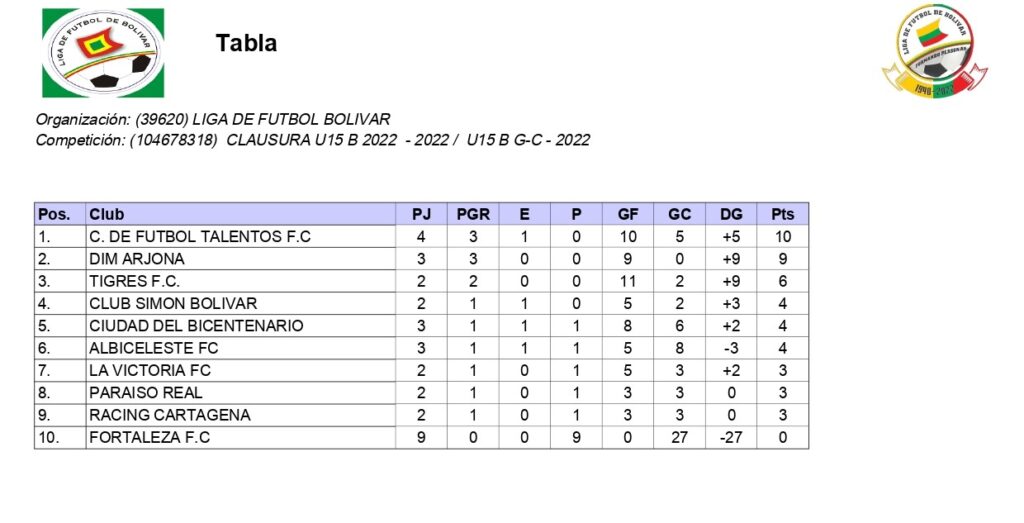Select the C. DE FUTBOL TALENTOS F.C row

click(x=200, y=237)
